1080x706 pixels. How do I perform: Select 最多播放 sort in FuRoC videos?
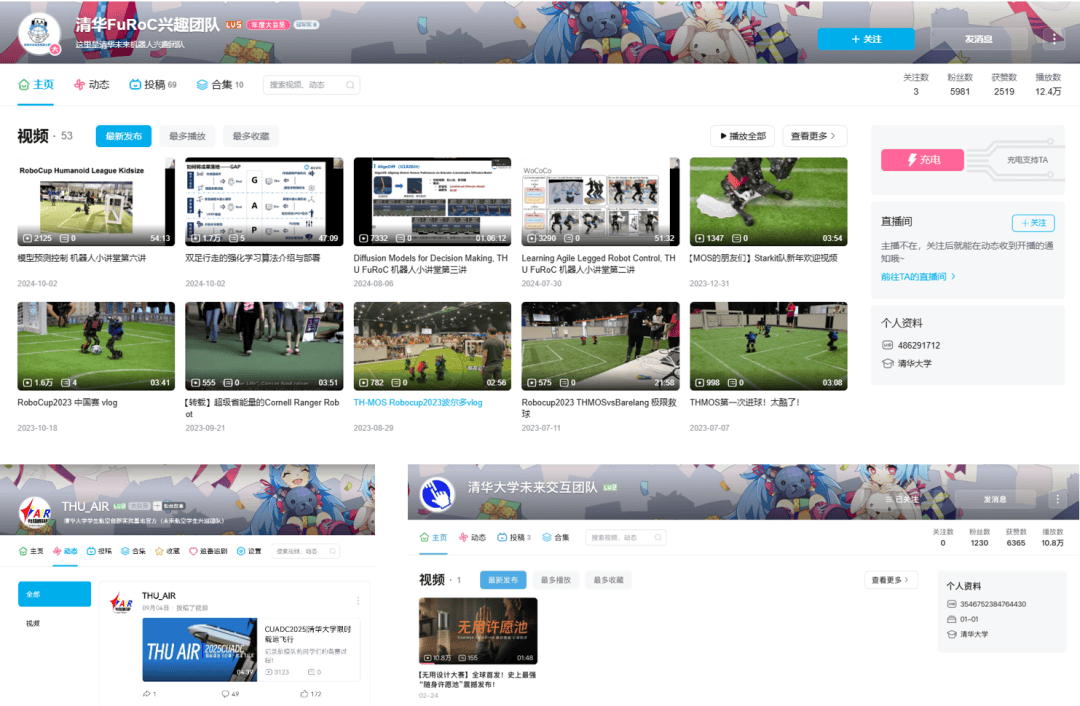[x=187, y=136]
